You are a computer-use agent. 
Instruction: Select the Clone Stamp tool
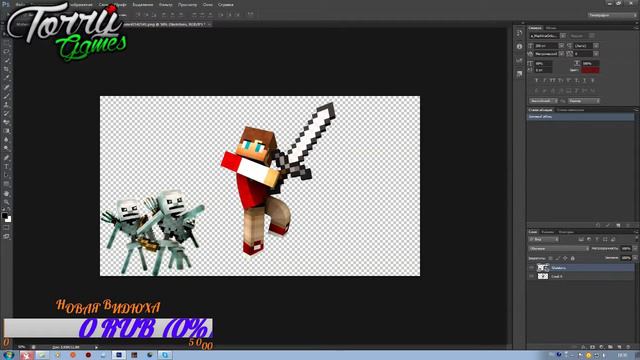tap(7, 104)
